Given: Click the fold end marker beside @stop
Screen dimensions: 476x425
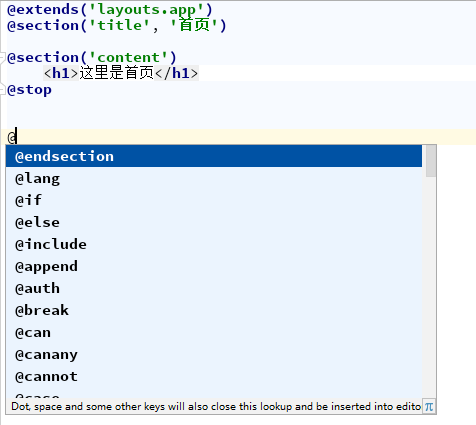Looking at the screenshot, I should (x=3, y=90).
